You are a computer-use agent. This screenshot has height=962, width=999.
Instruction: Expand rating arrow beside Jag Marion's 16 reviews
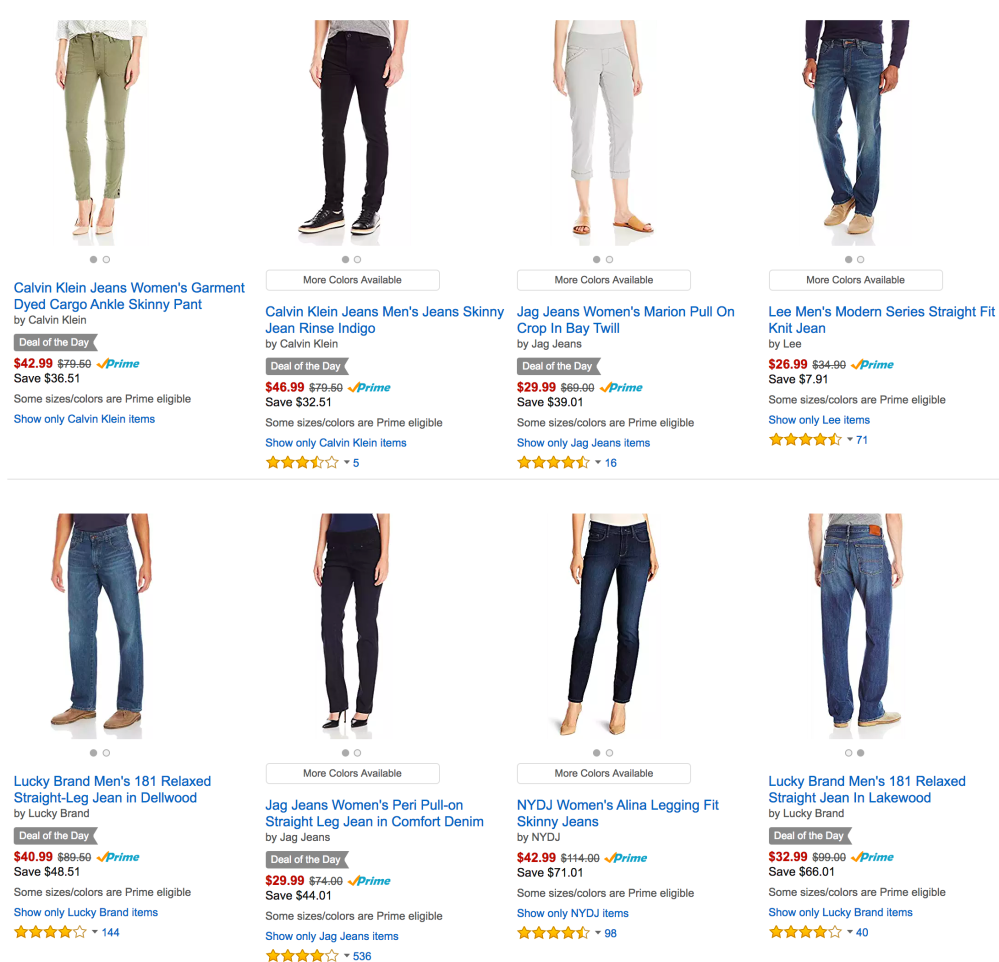click(598, 463)
